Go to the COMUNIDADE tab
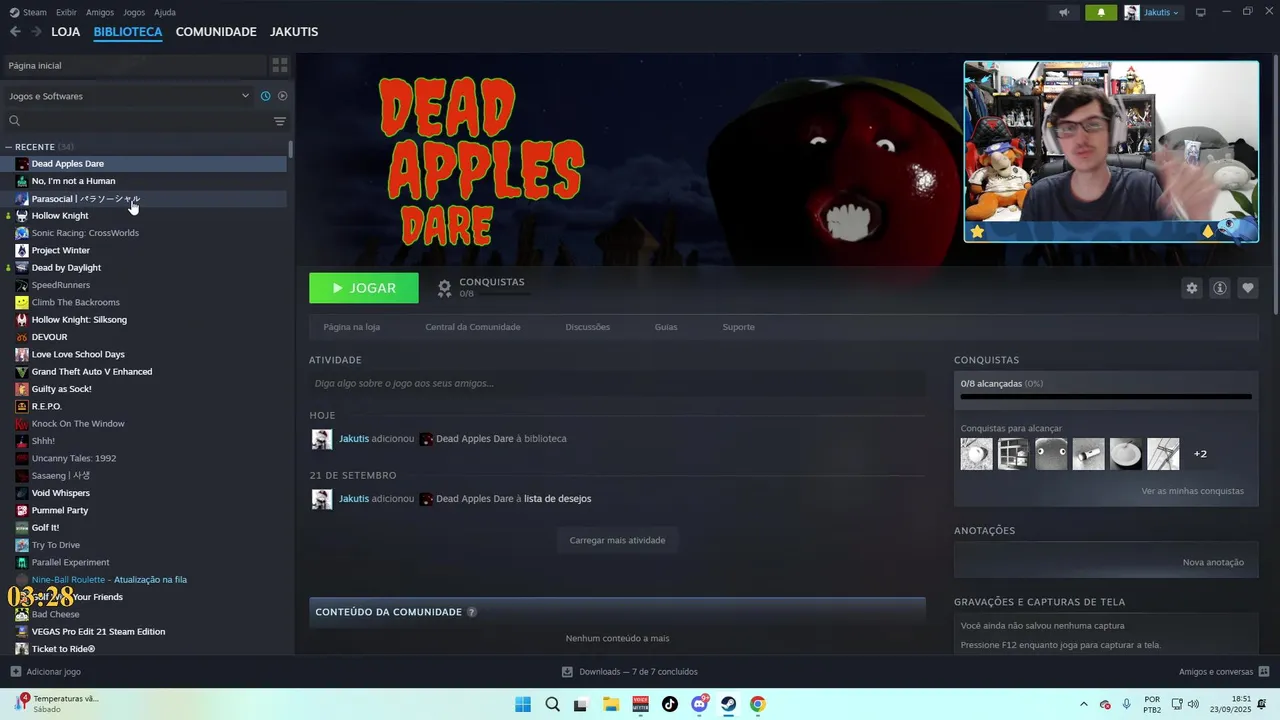 (x=216, y=32)
